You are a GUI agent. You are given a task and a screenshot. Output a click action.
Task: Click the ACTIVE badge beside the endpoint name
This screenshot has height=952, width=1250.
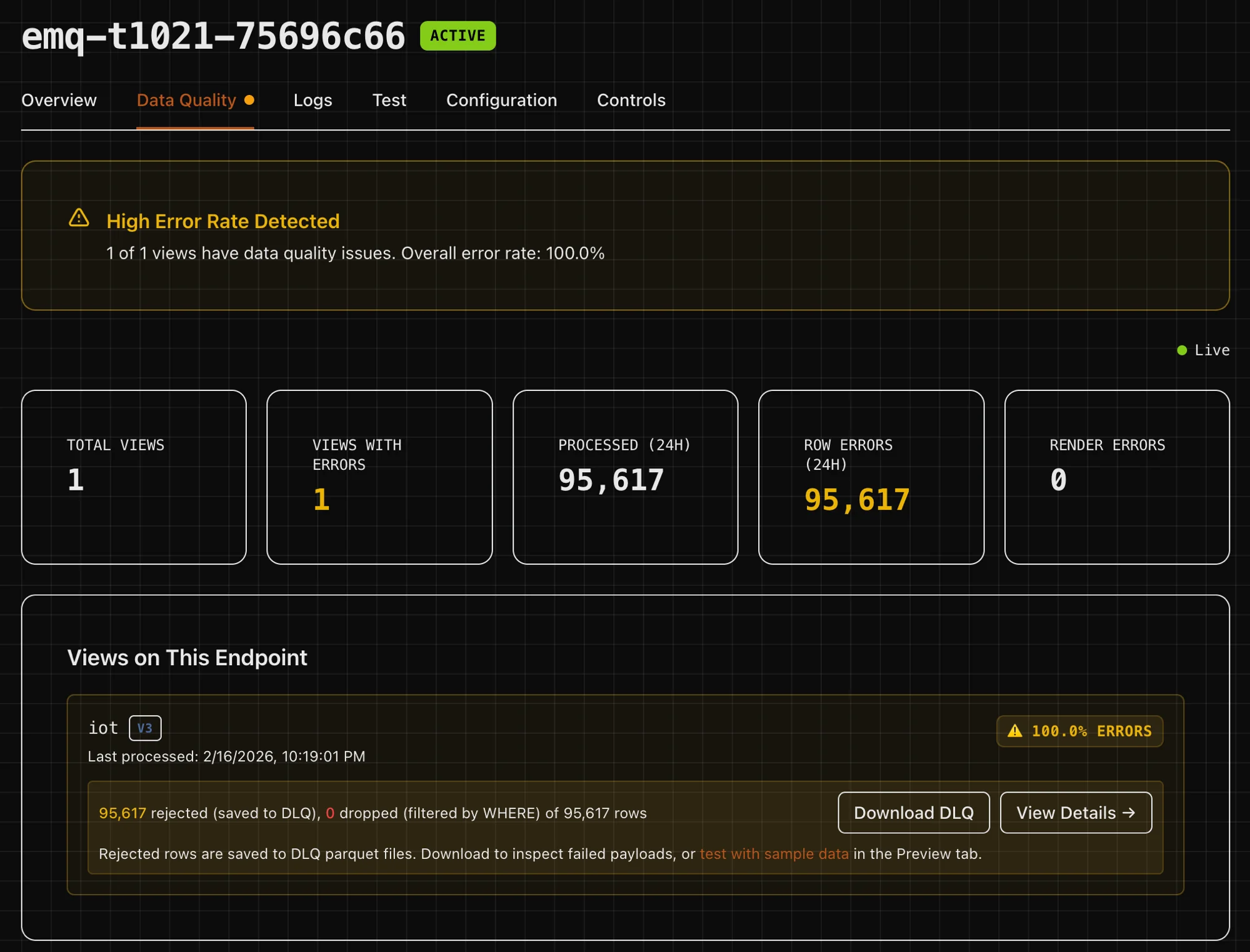pos(457,36)
